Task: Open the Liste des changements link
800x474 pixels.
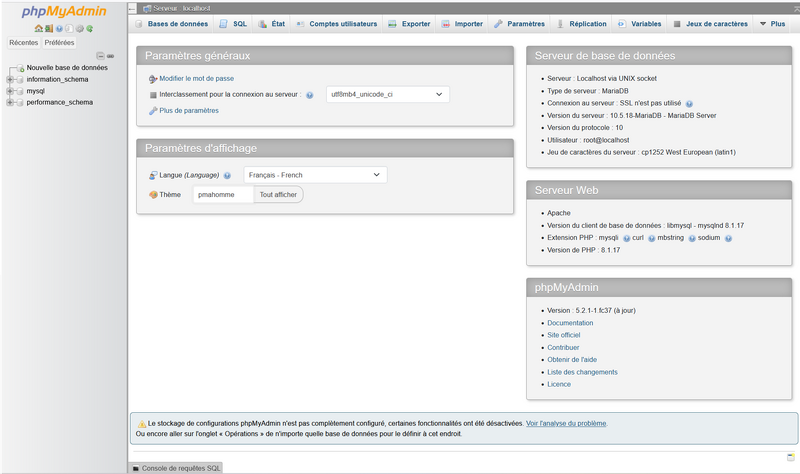Action: tap(582, 372)
